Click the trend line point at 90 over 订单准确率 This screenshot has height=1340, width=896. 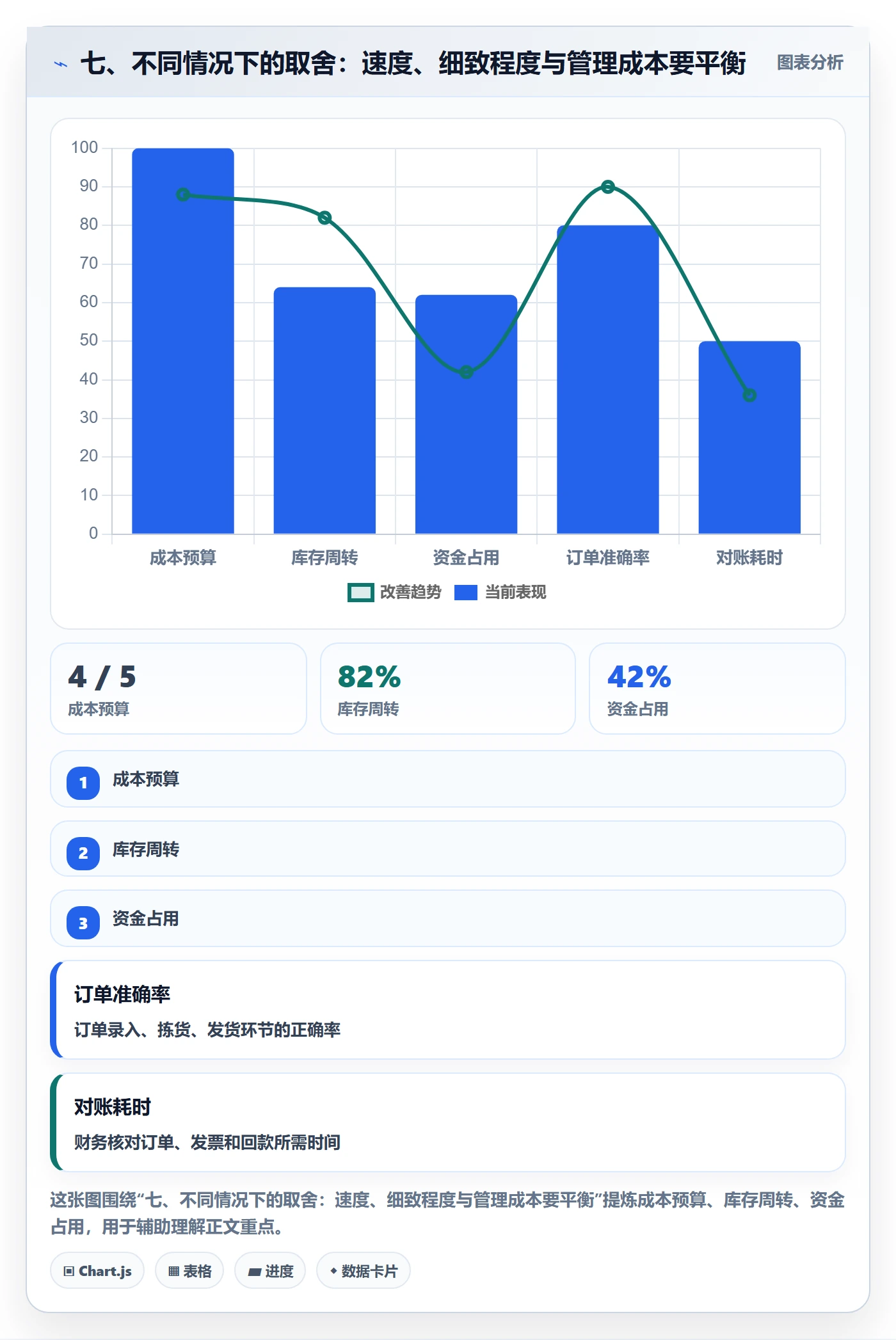point(608,187)
